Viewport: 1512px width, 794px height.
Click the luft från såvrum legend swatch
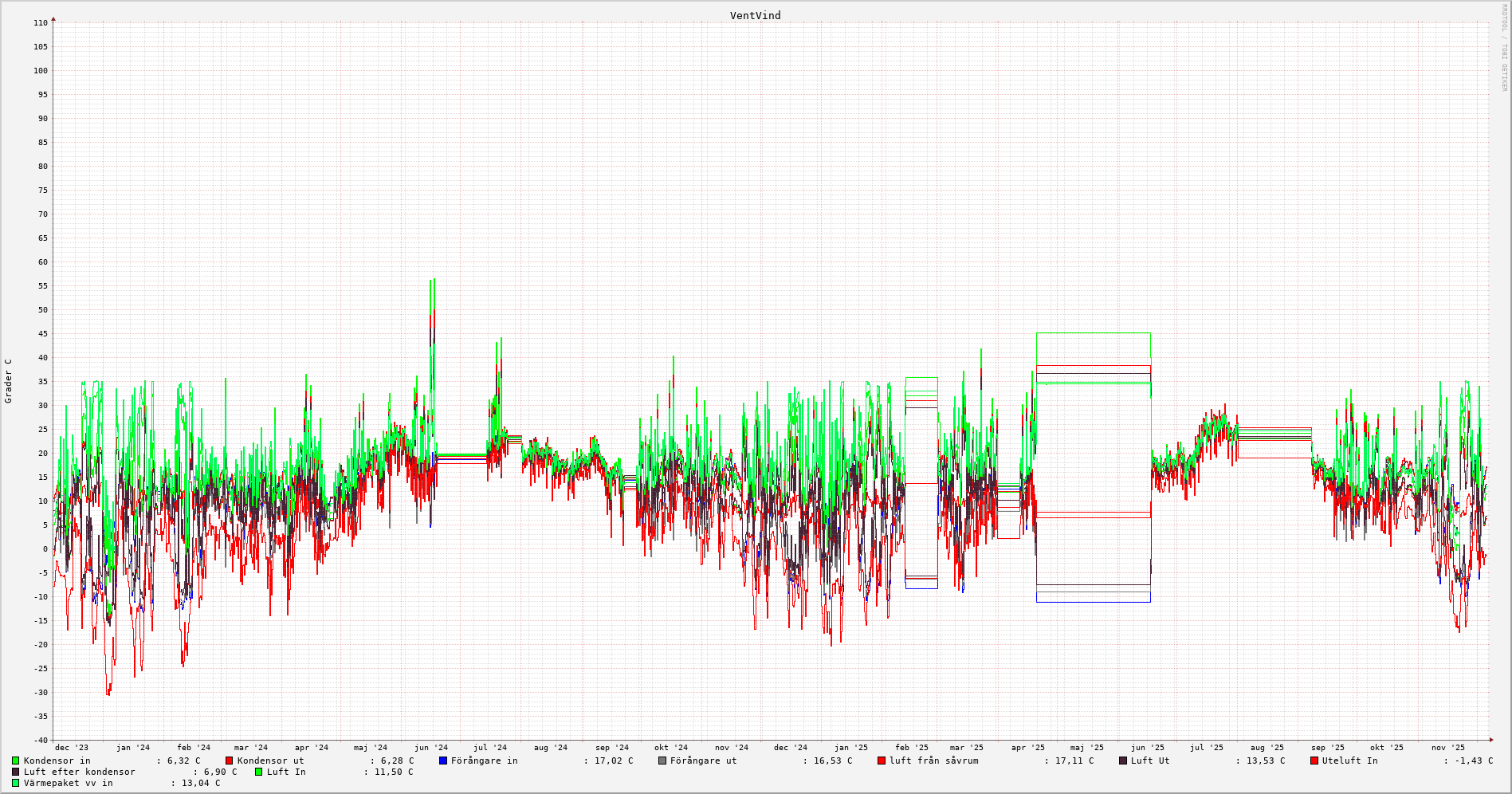(882, 761)
